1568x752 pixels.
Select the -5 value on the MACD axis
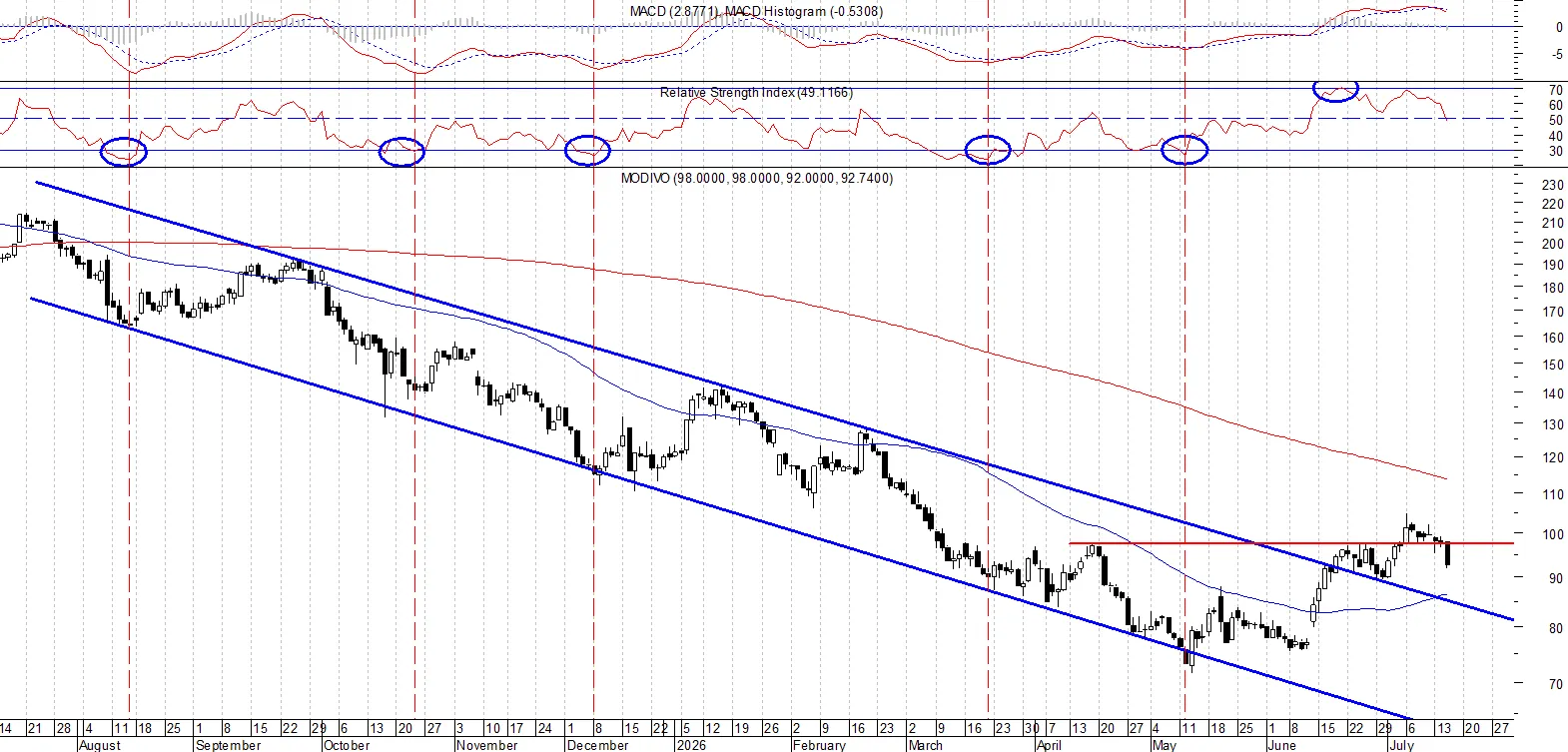coord(1557,56)
